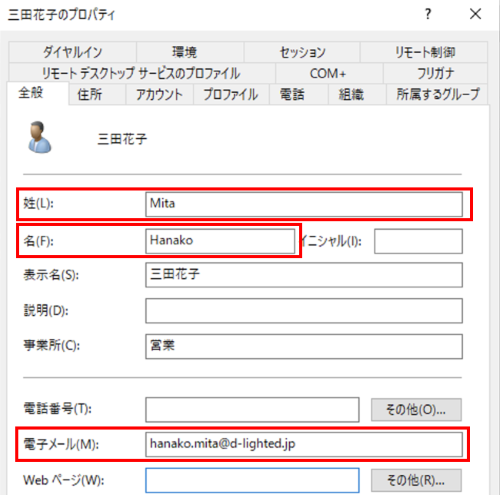Click the empty 説明(D) field
Image resolution: width=500 pixels, height=495 pixels.
[304, 311]
